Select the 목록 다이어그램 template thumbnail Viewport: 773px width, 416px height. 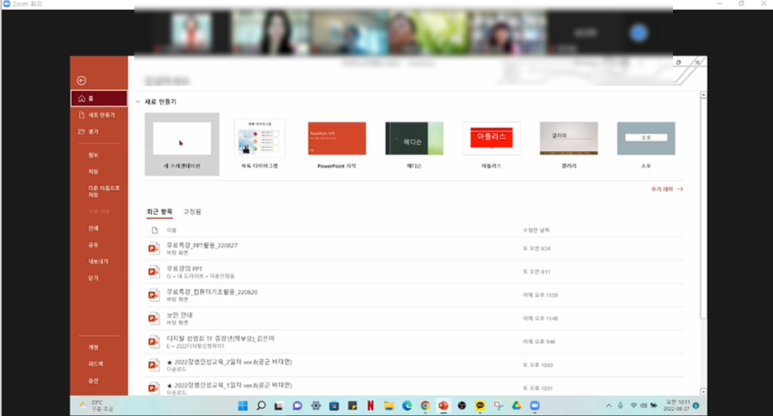click(259, 139)
